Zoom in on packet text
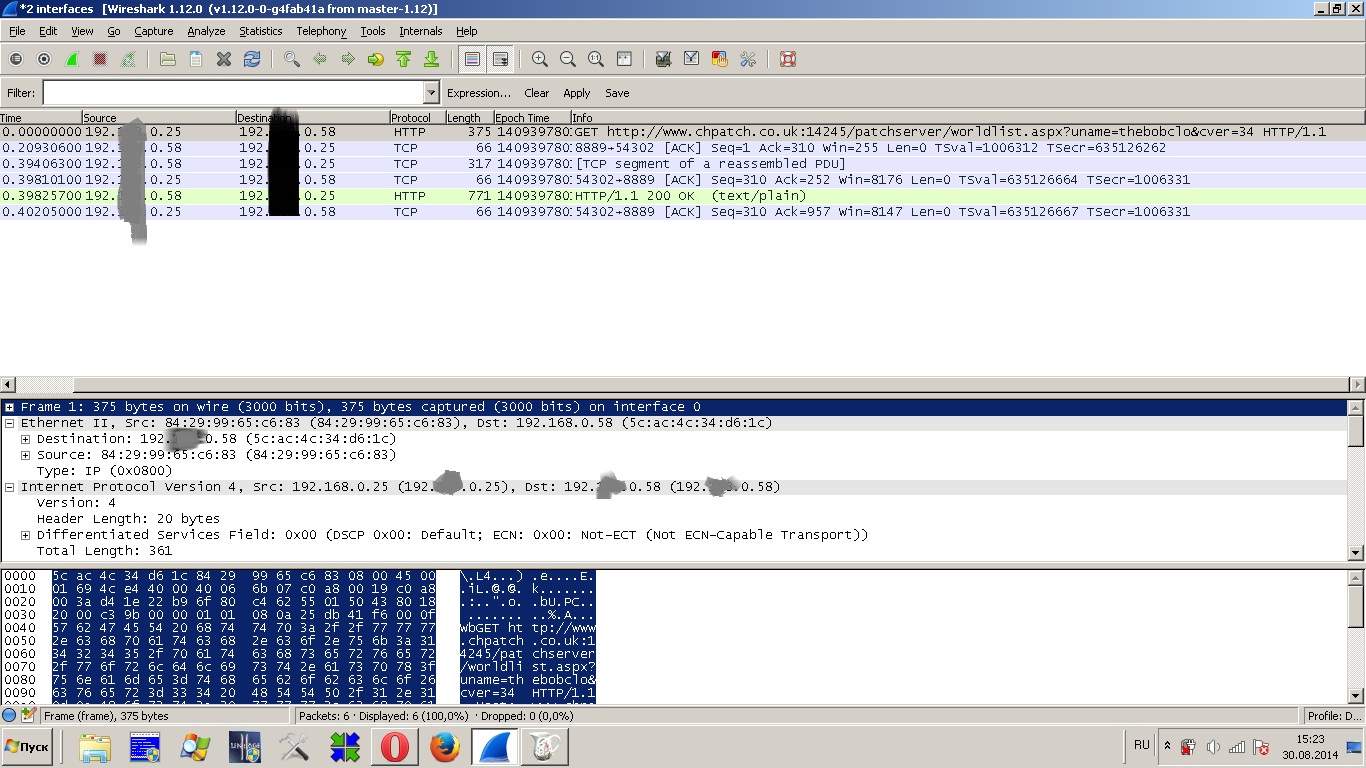The image size is (1366, 768). pos(540,60)
